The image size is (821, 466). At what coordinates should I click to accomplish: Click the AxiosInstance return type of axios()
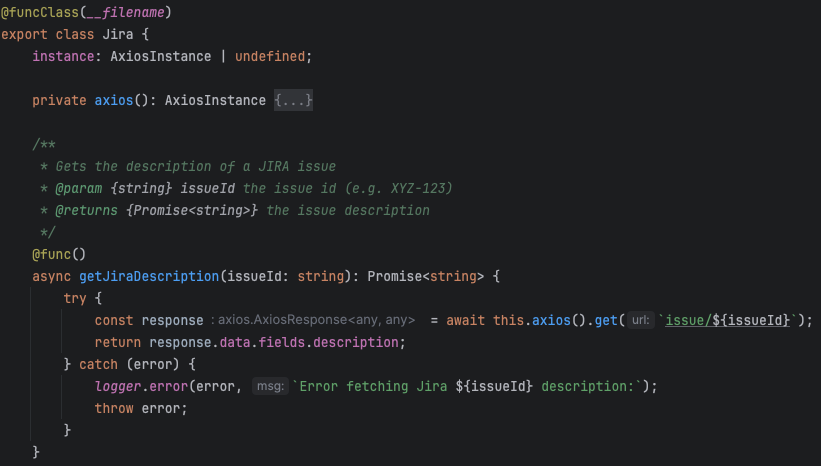click(215, 101)
